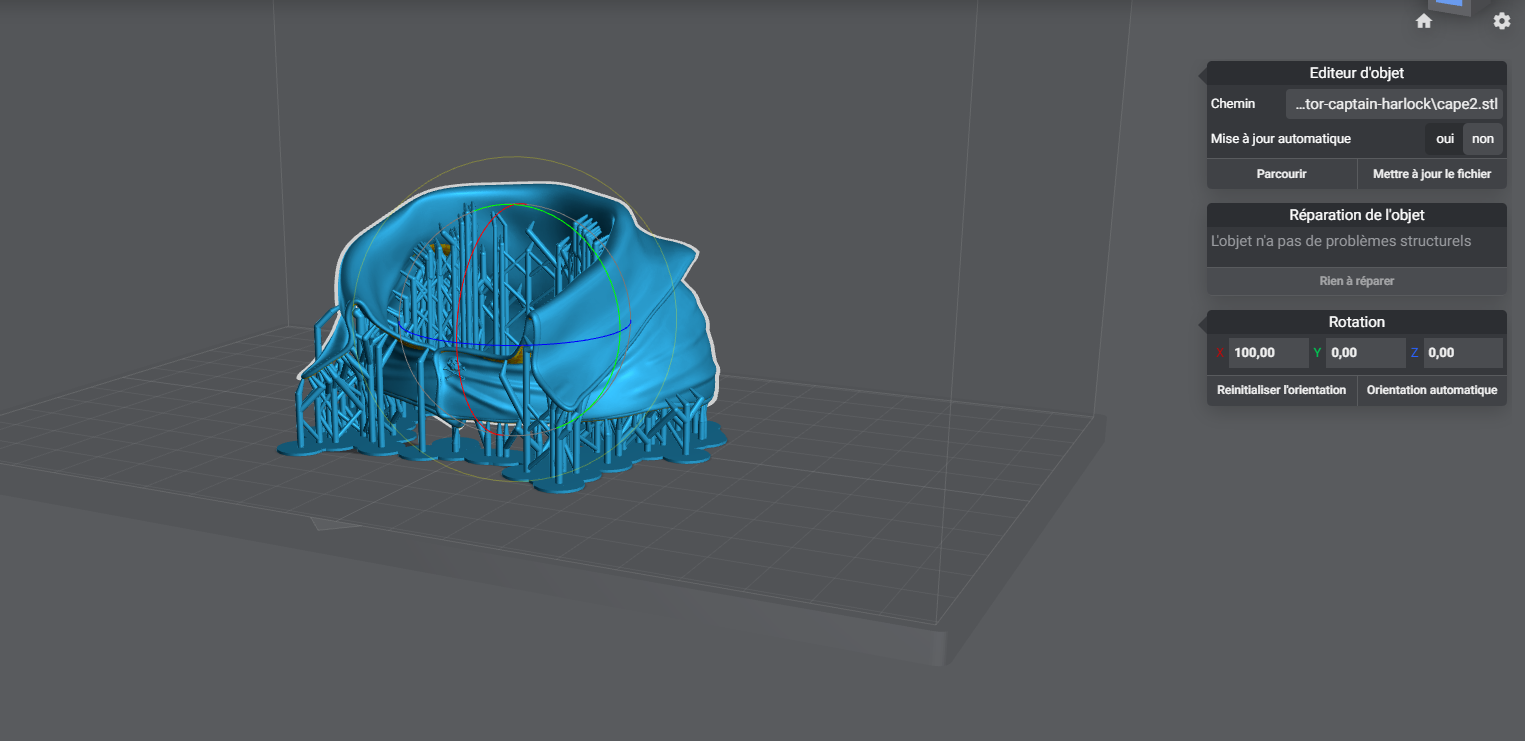Click the Réparation de l'objet header
1525x741 pixels.
1357,215
